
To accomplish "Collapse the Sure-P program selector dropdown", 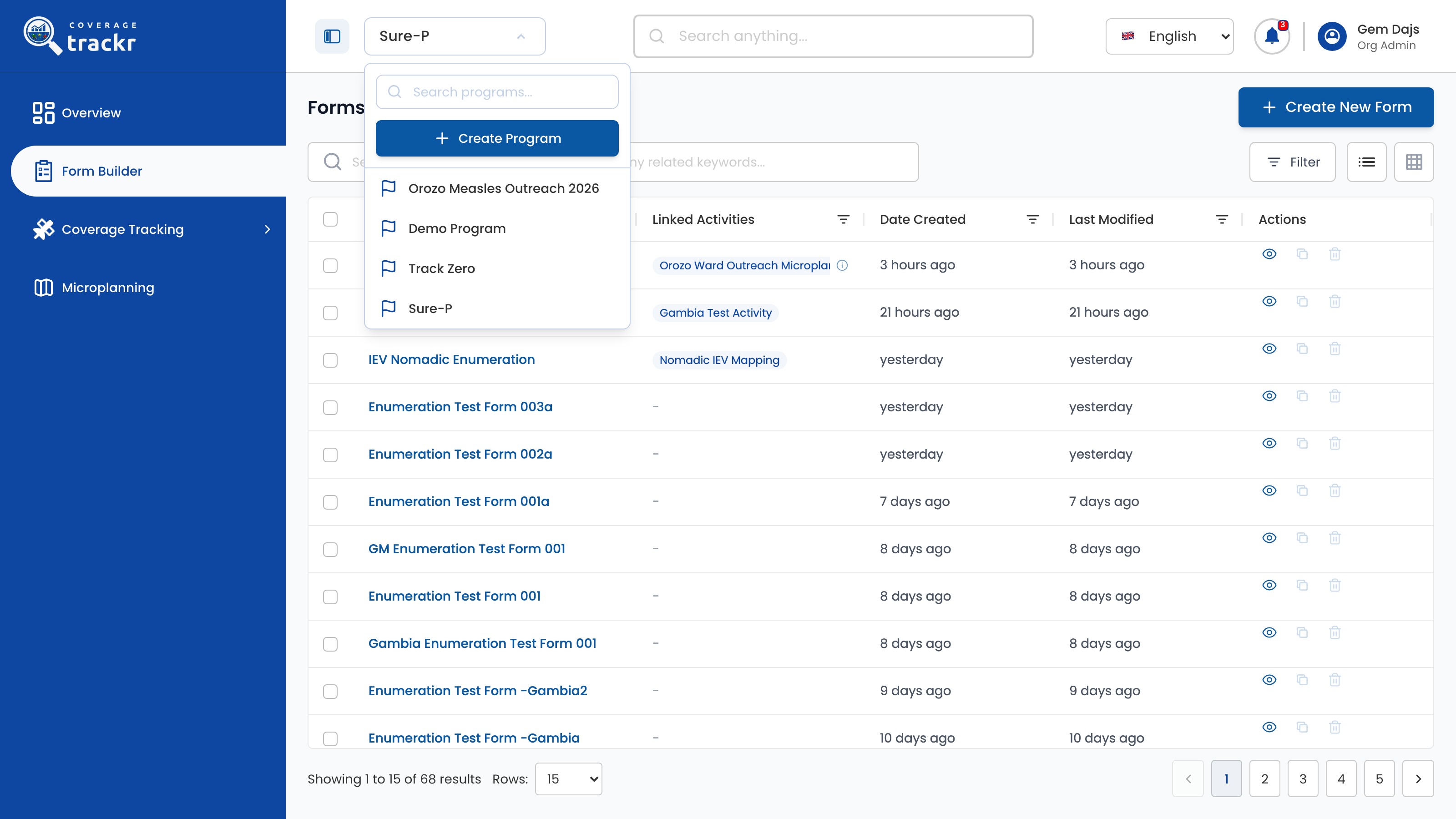I will coord(455,36).
